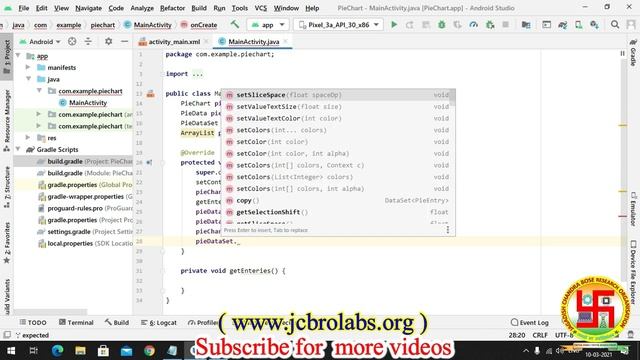Image resolution: width=640 pixels, height=360 pixels.
Task: Click the Debug app bug icon
Action: pos(442,24)
